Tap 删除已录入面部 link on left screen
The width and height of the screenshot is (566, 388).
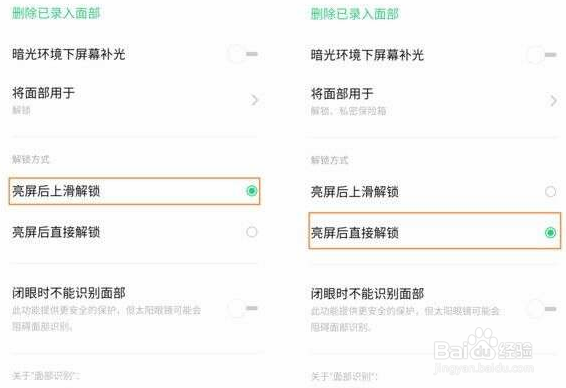point(56,13)
